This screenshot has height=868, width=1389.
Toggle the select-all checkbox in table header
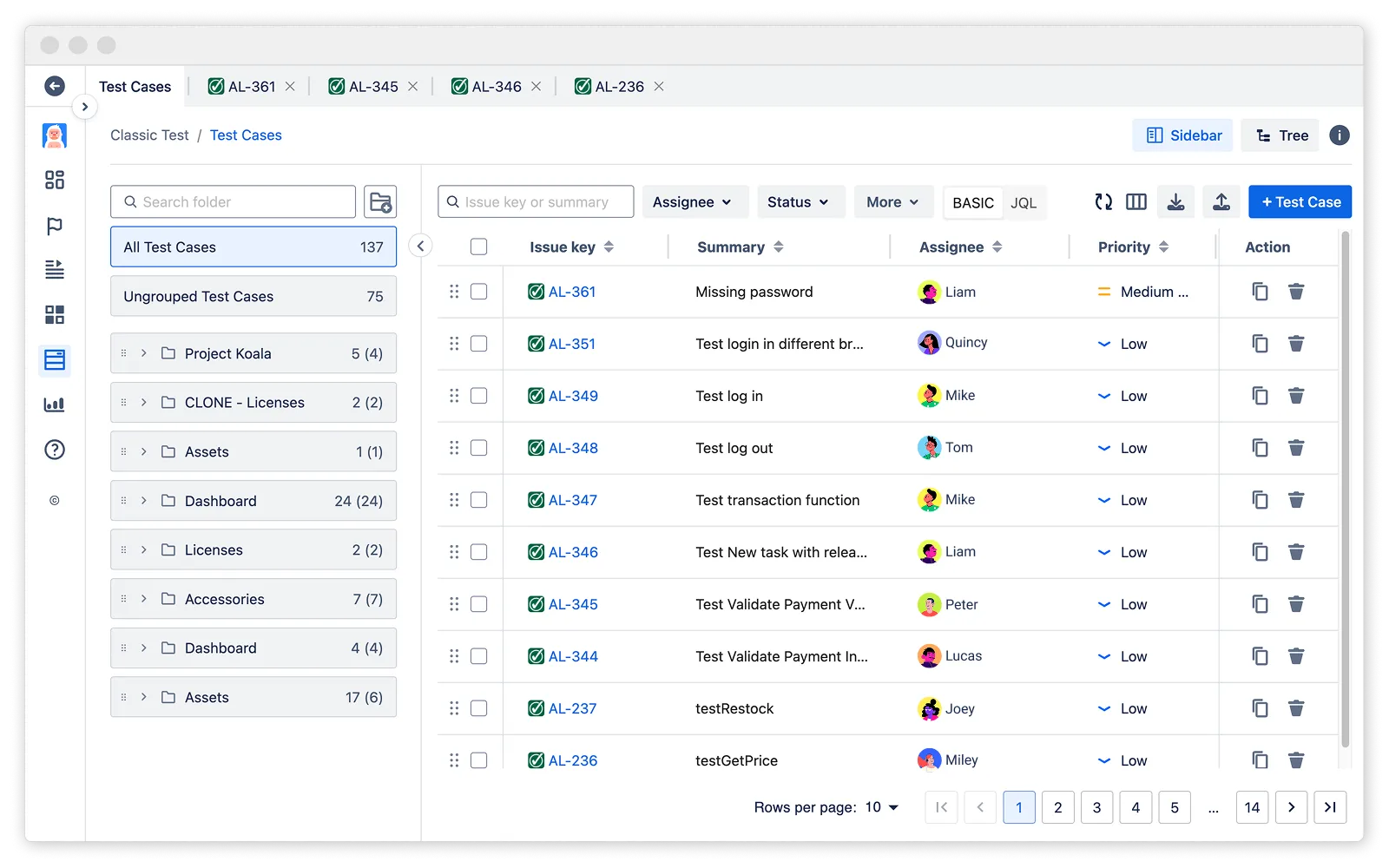[478, 247]
